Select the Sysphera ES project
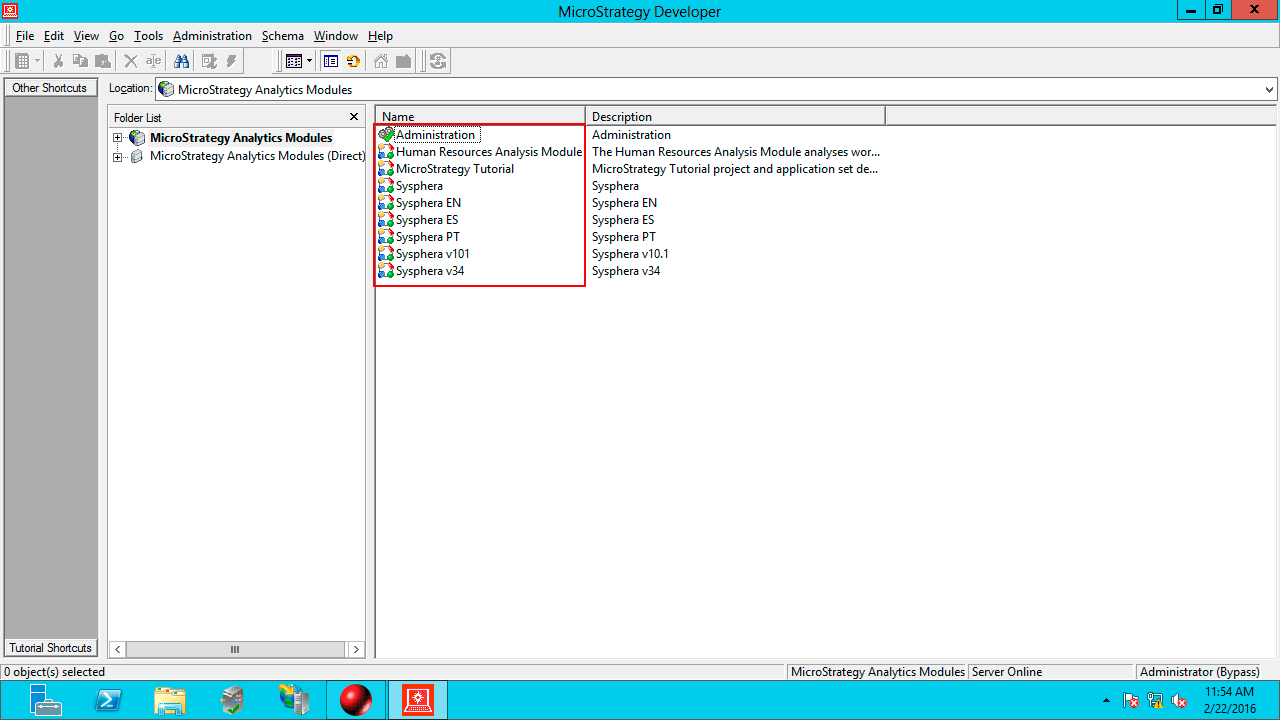This screenshot has width=1280, height=720. coord(419,220)
